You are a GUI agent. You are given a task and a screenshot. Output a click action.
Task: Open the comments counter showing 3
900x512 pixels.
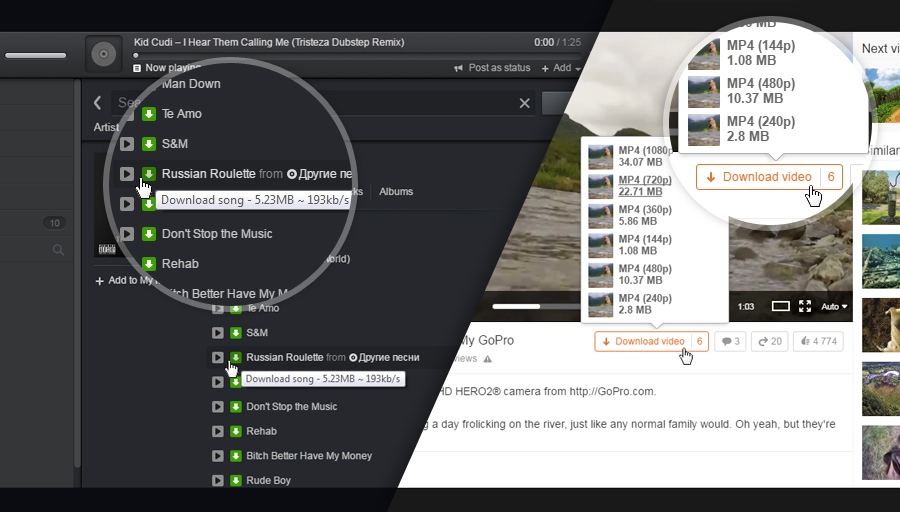pyautogui.click(x=730, y=342)
